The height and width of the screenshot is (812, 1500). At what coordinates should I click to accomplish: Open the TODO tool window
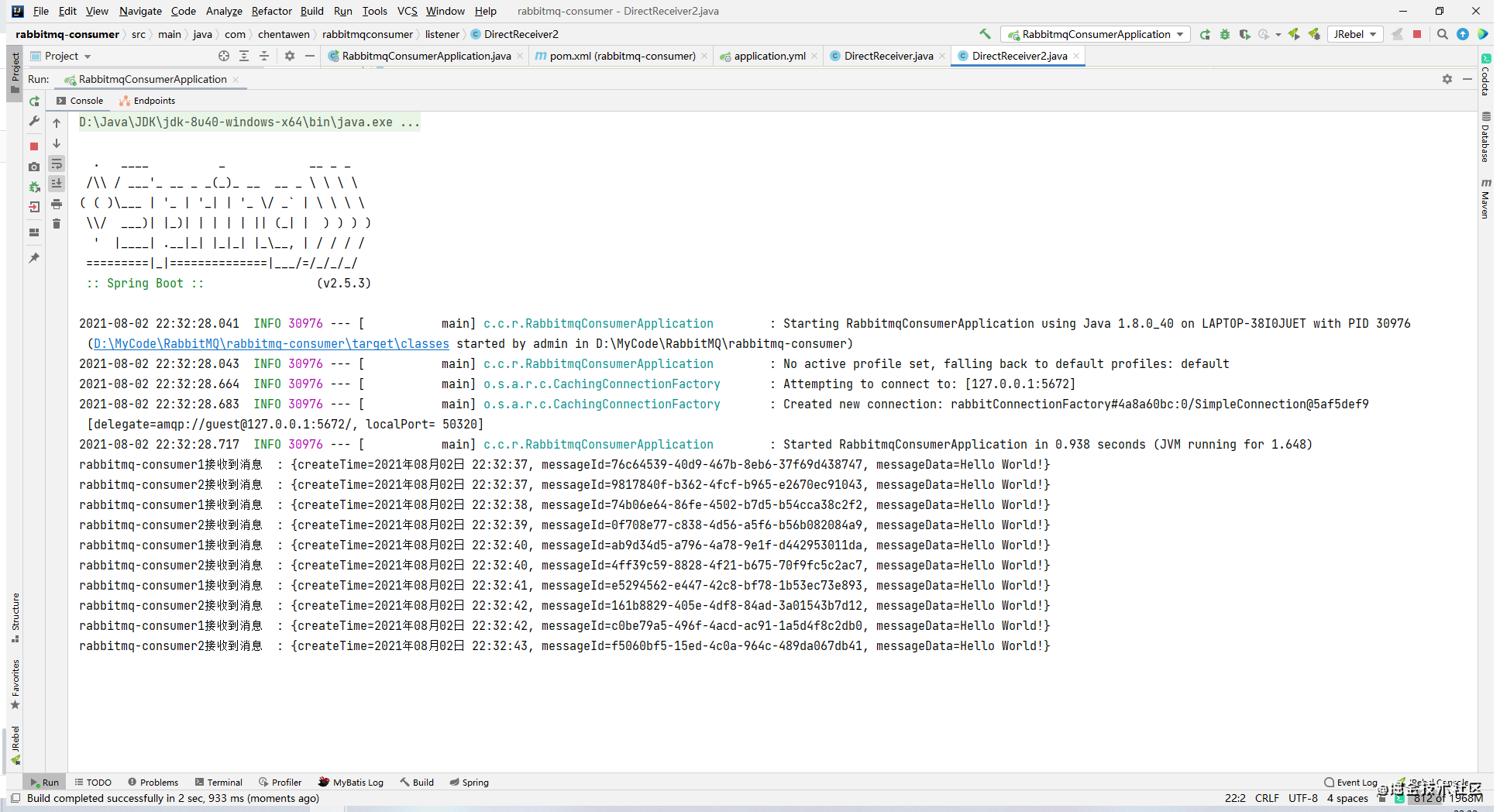click(93, 782)
